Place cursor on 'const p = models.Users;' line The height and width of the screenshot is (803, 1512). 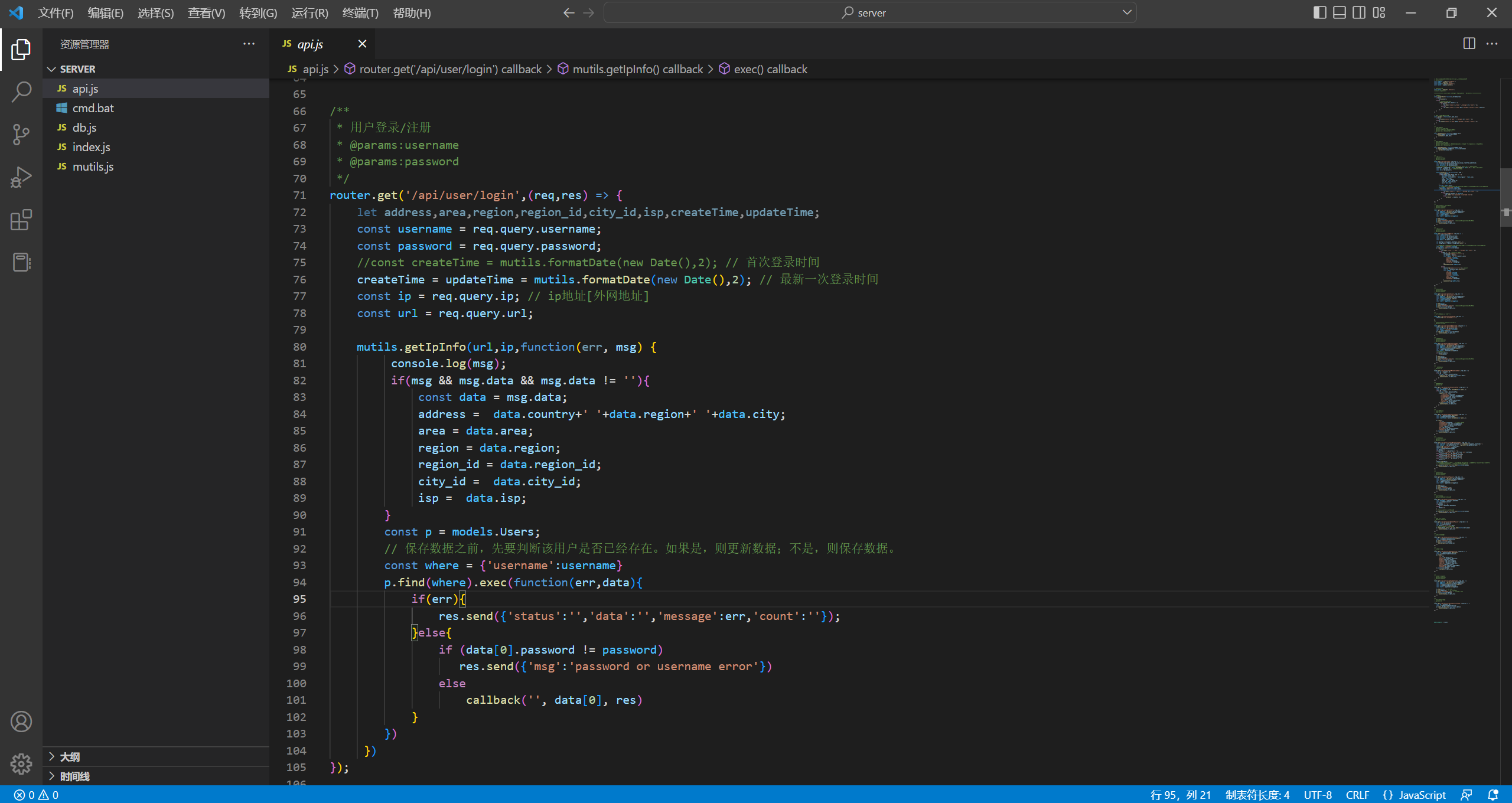(x=462, y=532)
